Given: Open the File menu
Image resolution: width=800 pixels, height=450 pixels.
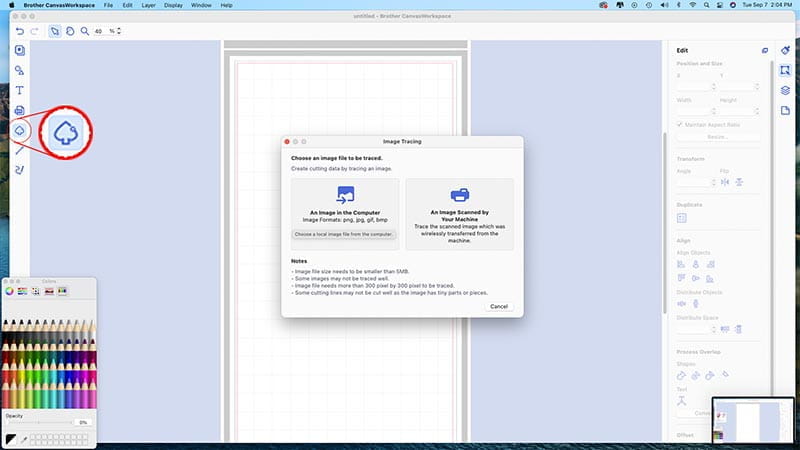Looking at the screenshot, I should (108, 5).
